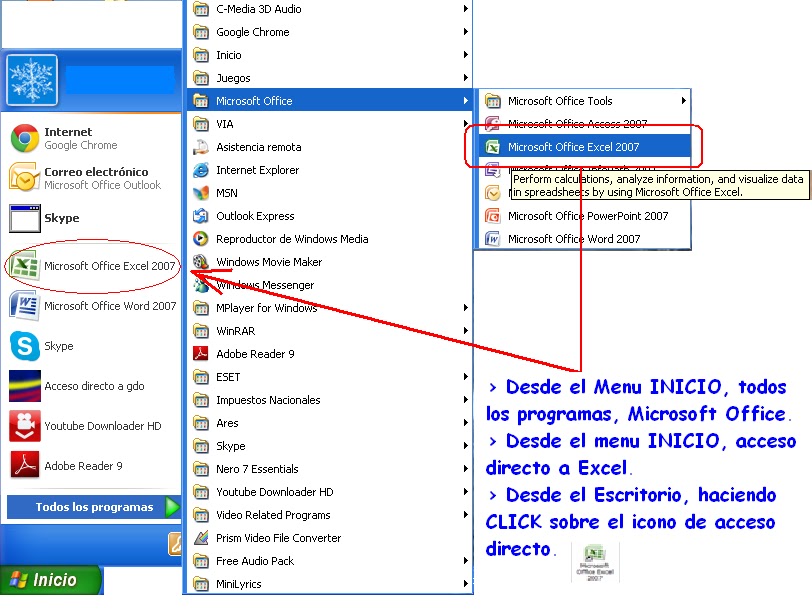Open Microsoft Office Word 2007 from submenu

(x=573, y=239)
